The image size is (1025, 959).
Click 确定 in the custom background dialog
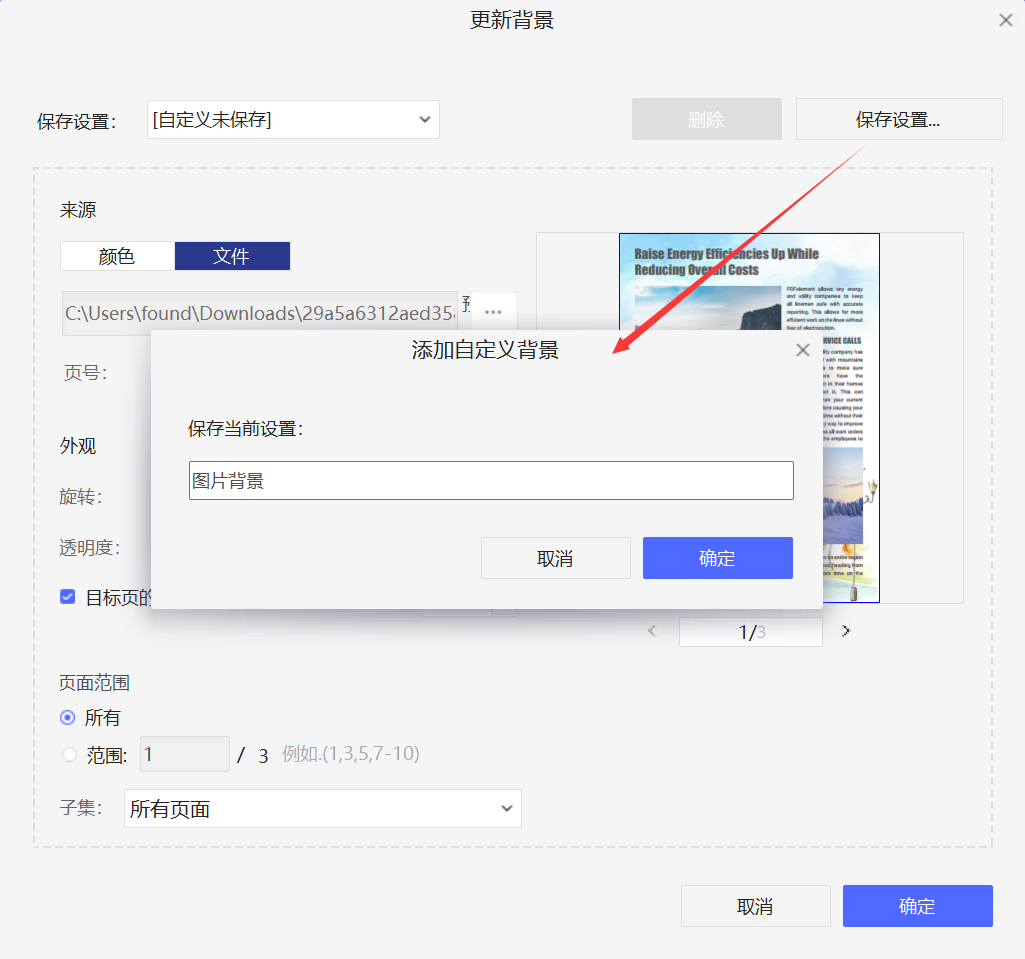pos(717,558)
